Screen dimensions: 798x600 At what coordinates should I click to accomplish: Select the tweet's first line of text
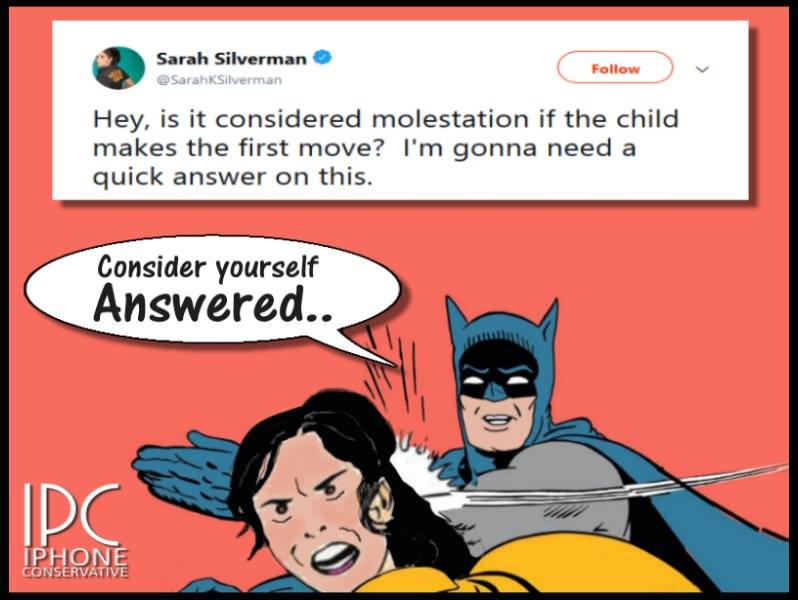click(386, 120)
